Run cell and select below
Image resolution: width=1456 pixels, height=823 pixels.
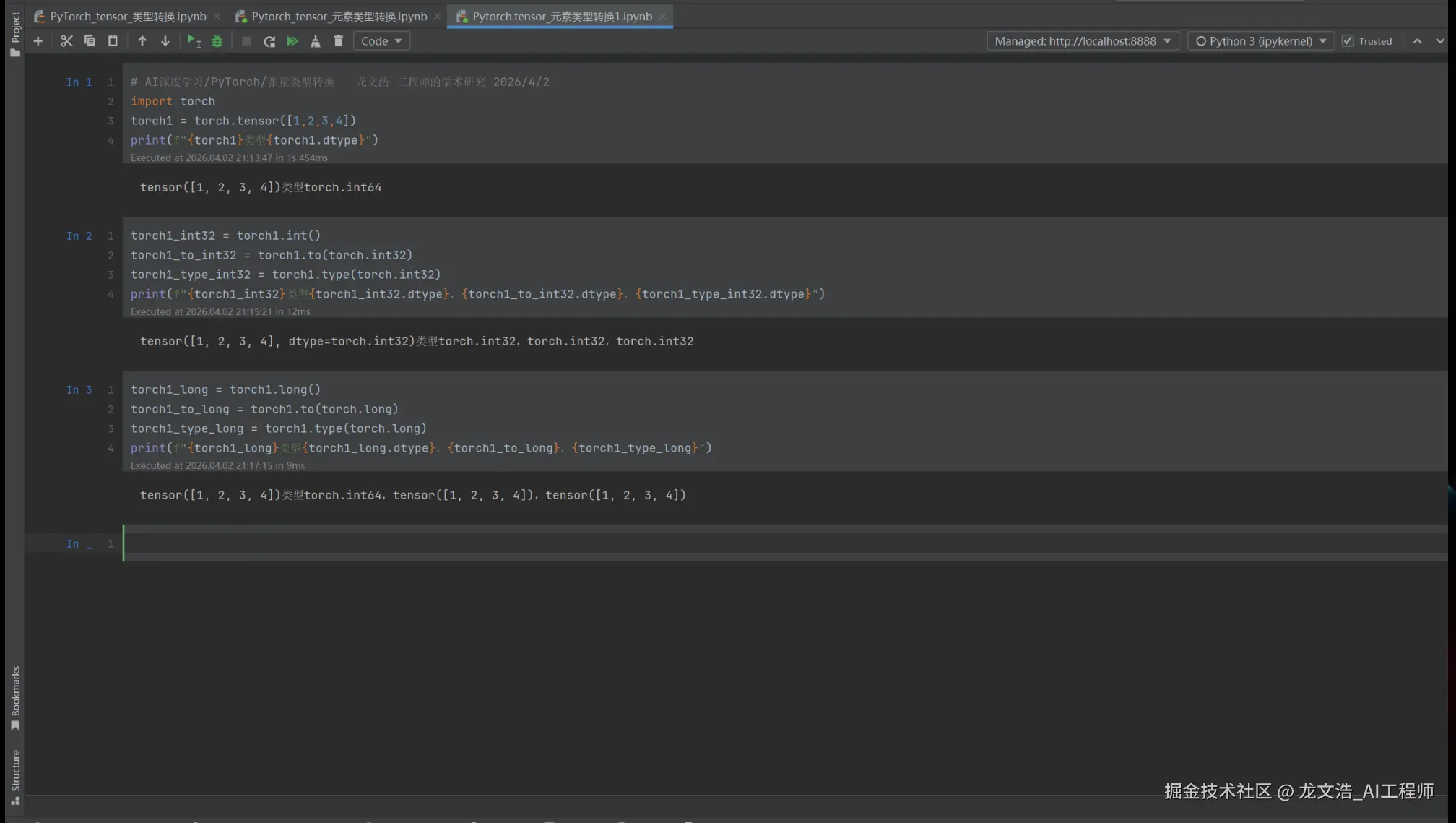click(194, 41)
